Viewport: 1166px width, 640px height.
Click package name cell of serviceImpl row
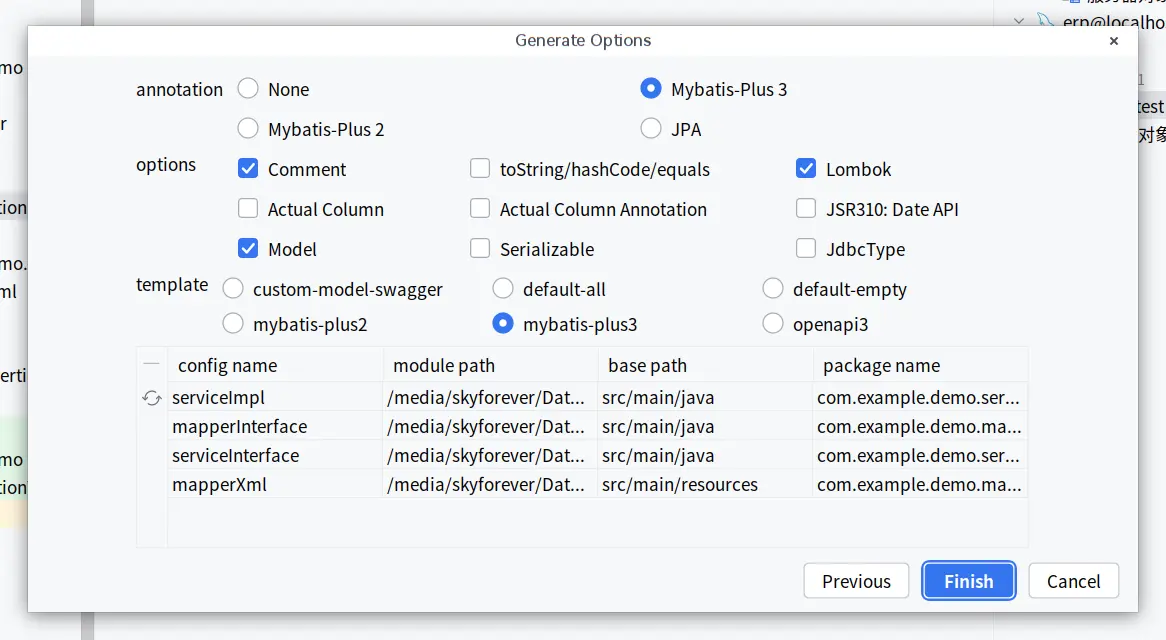pos(921,398)
